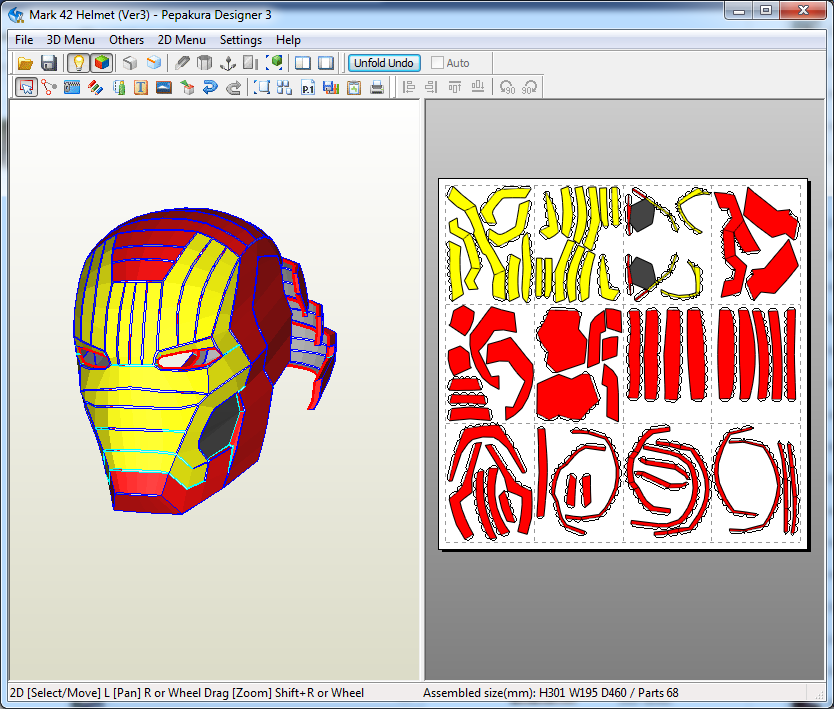Switch to the single-pane window layout icon
This screenshot has height=709, width=834.
326,63
